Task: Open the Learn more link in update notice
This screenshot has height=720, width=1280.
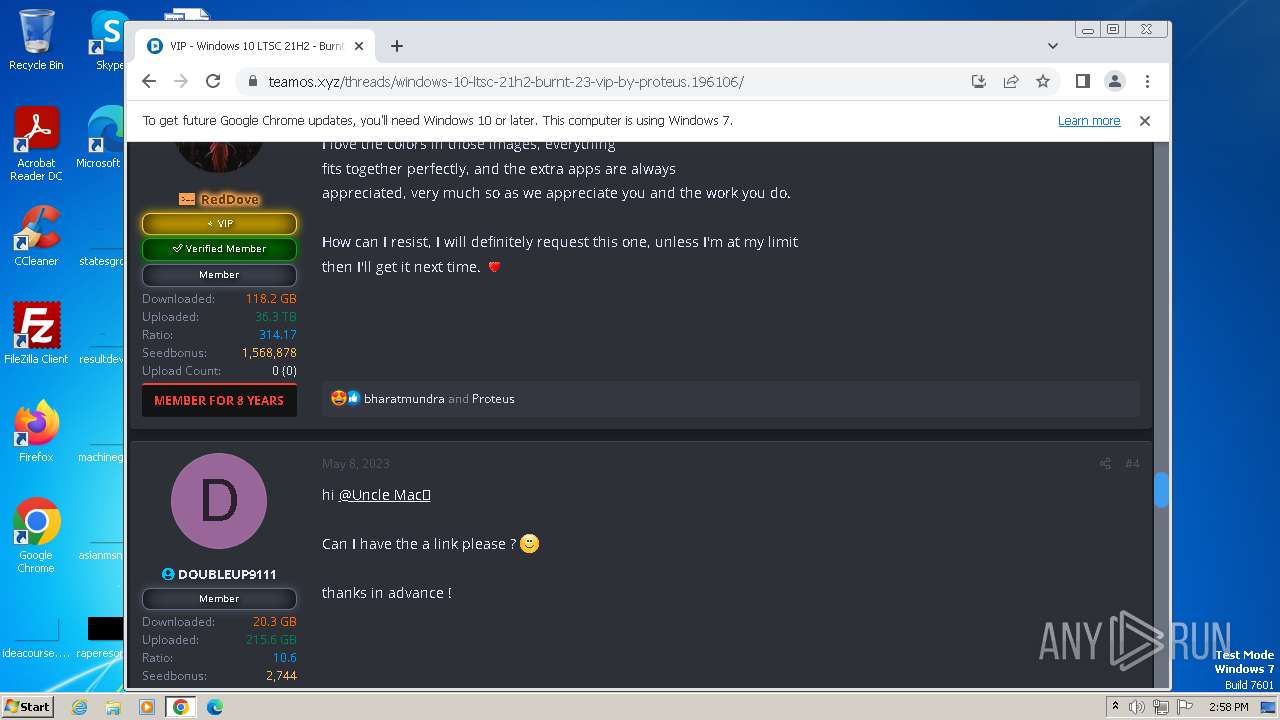Action: pyautogui.click(x=1089, y=121)
